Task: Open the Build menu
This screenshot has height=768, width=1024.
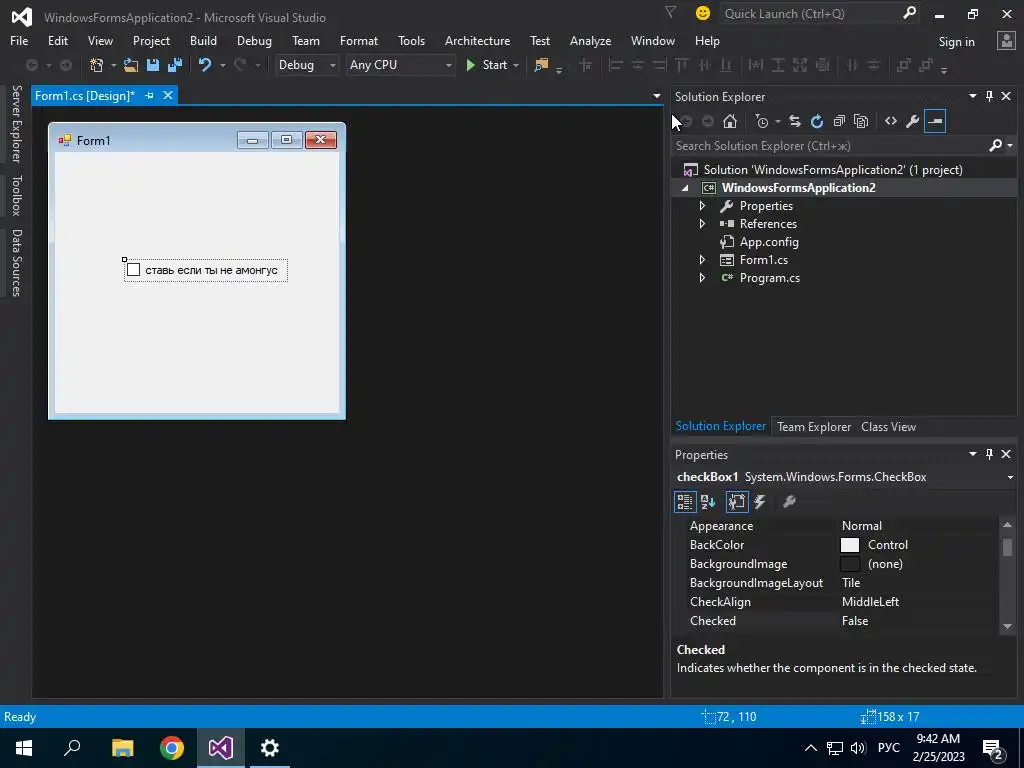Action: pos(203,40)
